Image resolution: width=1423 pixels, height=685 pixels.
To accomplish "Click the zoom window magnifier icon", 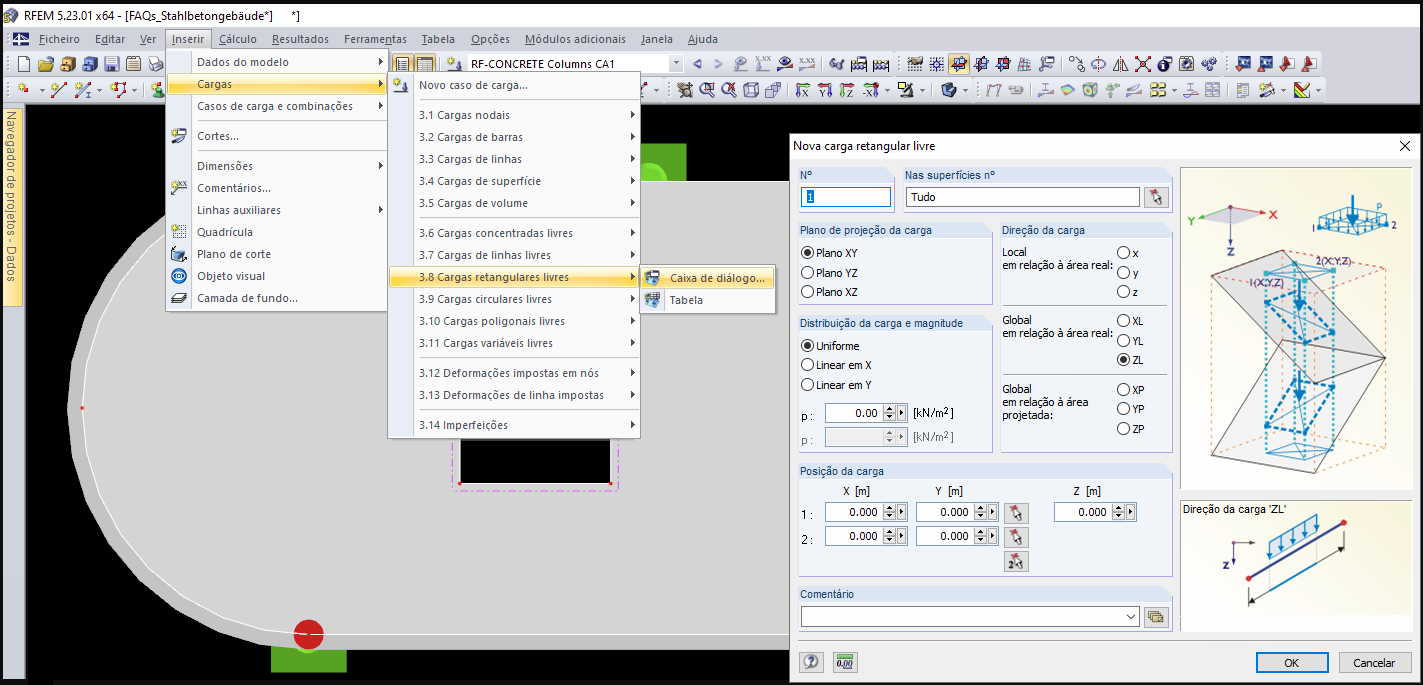I will pos(706,90).
